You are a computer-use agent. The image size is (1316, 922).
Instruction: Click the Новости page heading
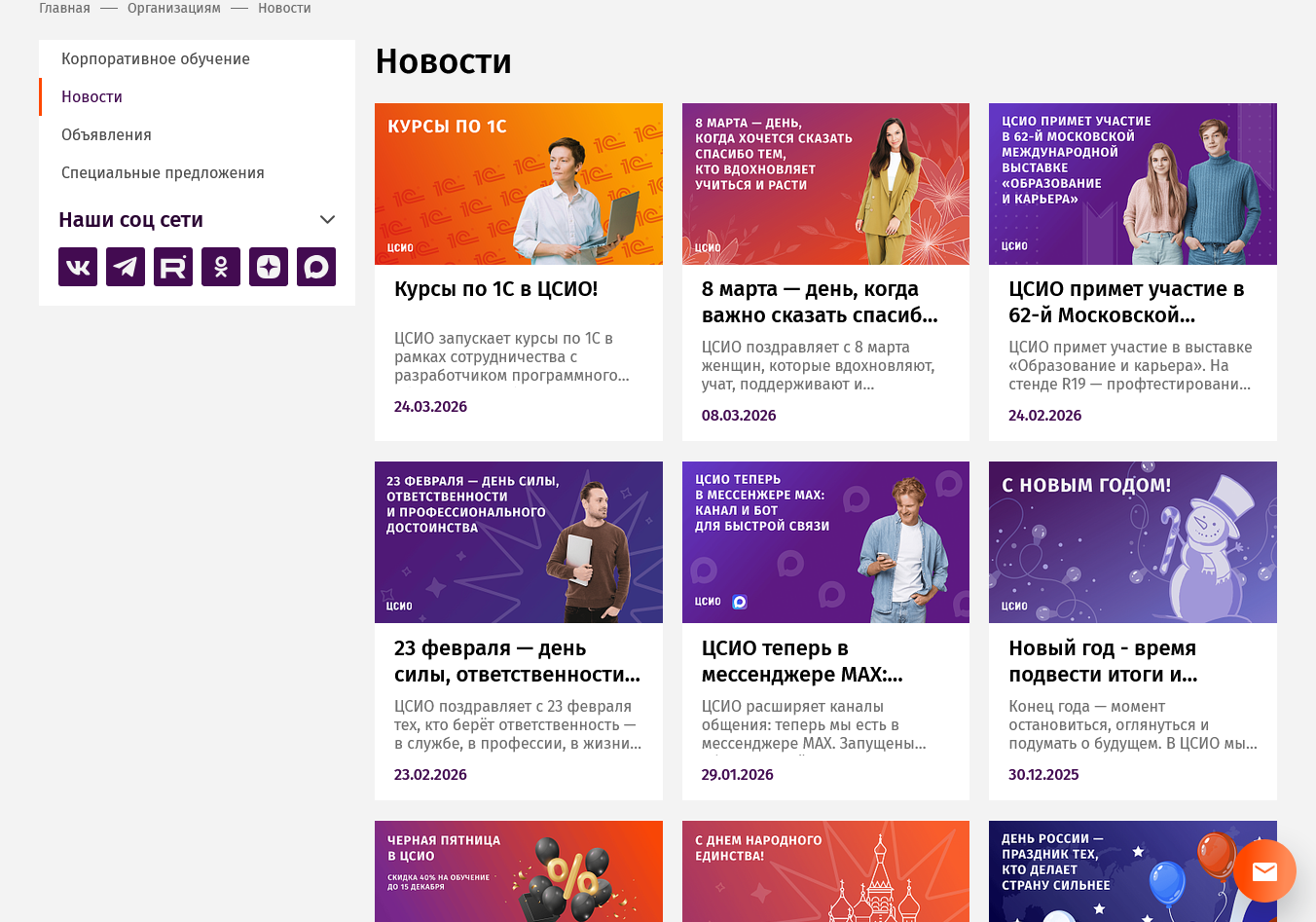444,61
